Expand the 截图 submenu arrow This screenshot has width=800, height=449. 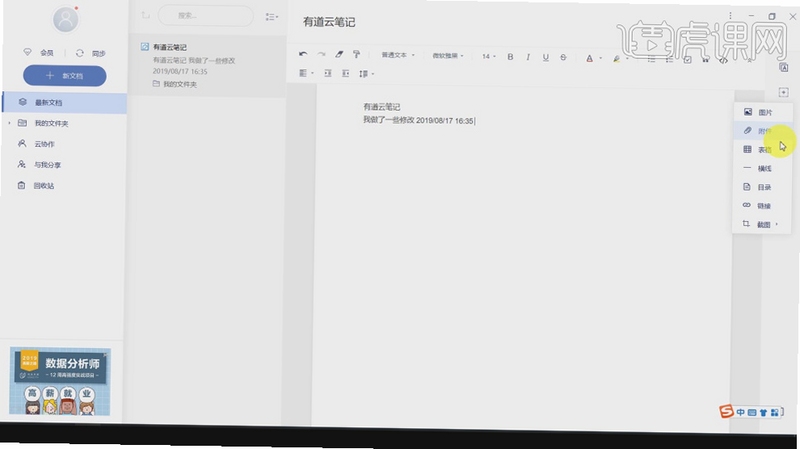[x=777, y=224]
